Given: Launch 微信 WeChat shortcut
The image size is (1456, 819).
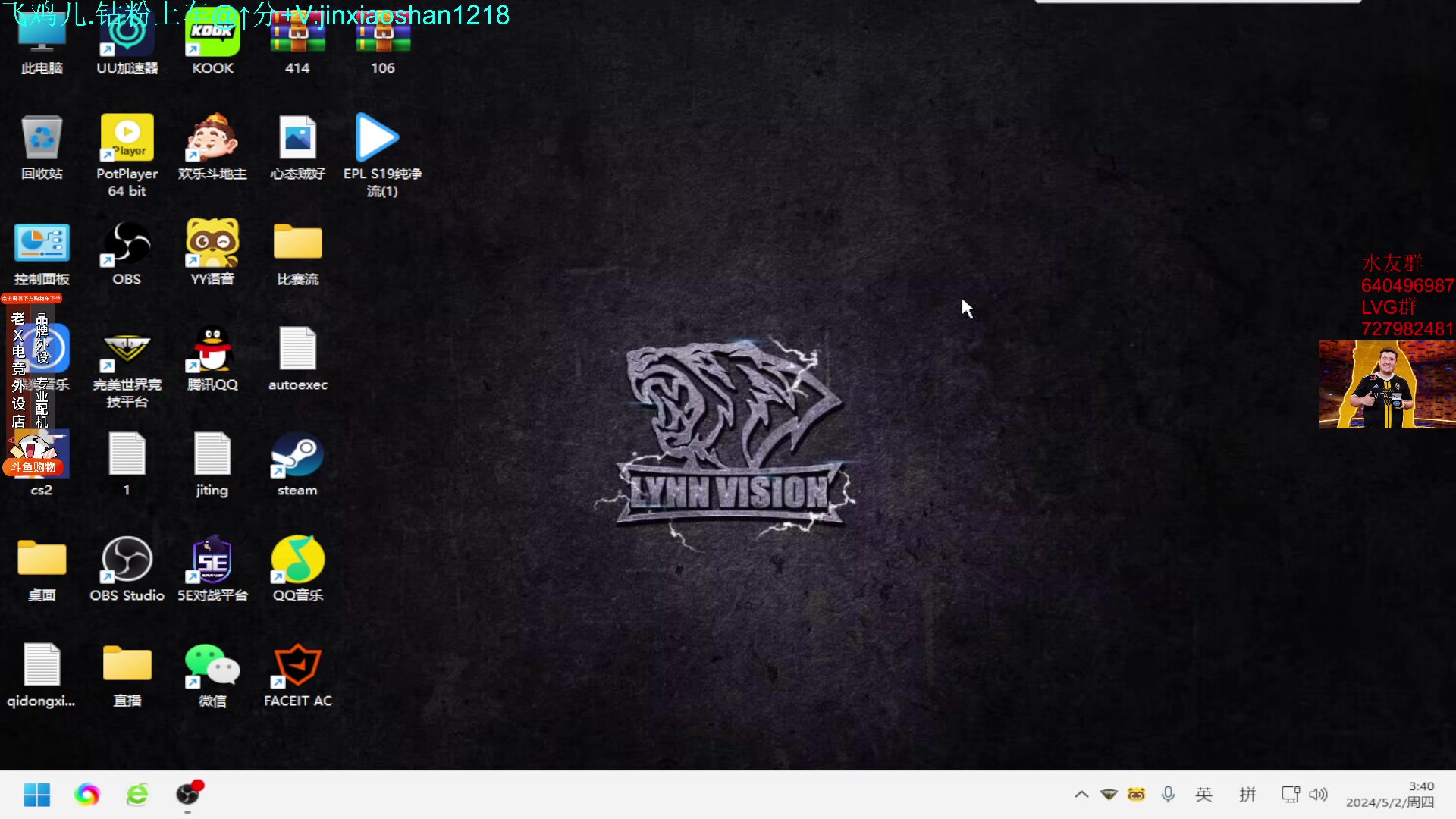Looking at the screenshot, I should pyautogui.click(x=212, y=676).
